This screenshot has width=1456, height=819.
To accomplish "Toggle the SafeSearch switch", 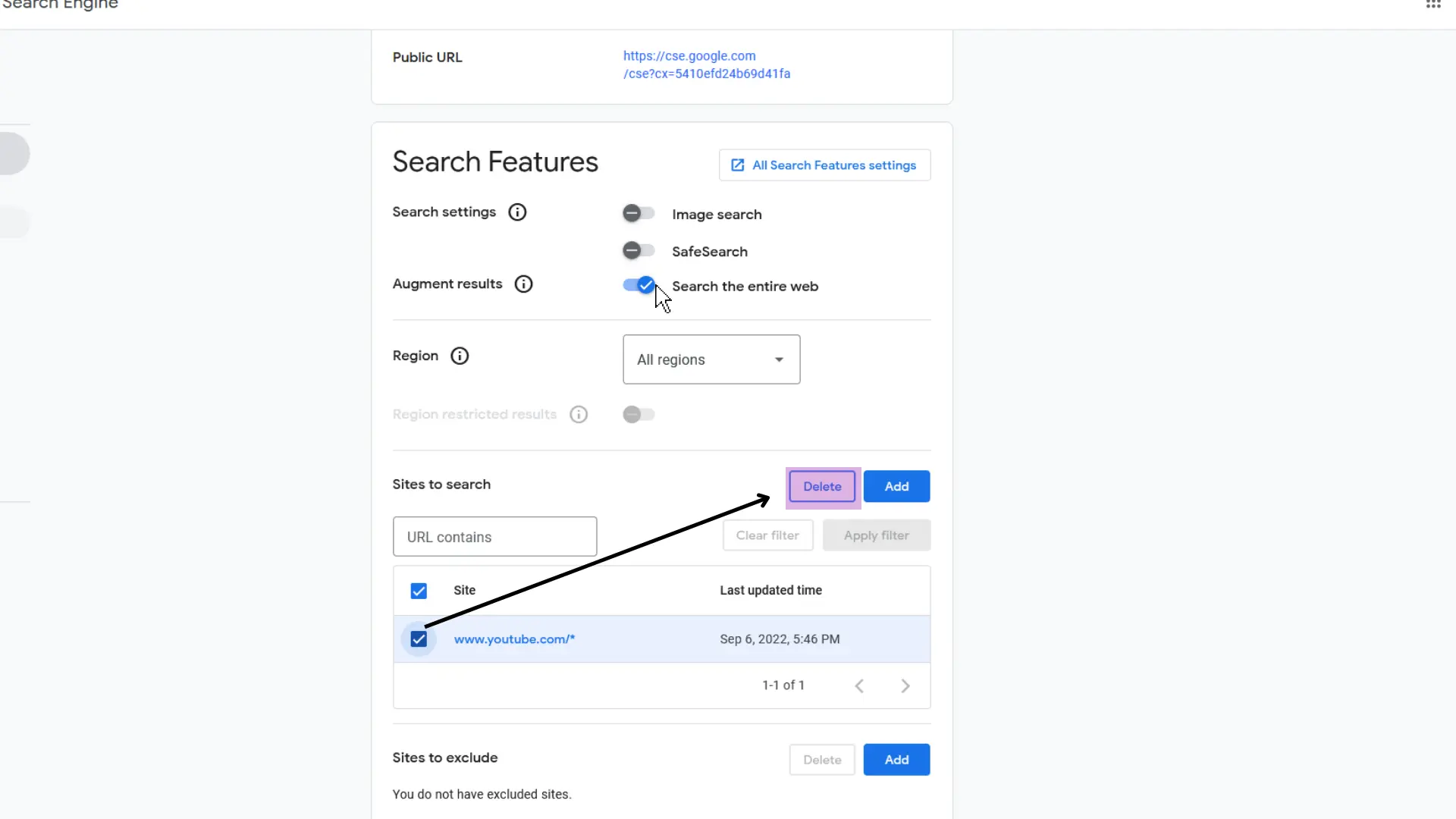I will point(639,251).
